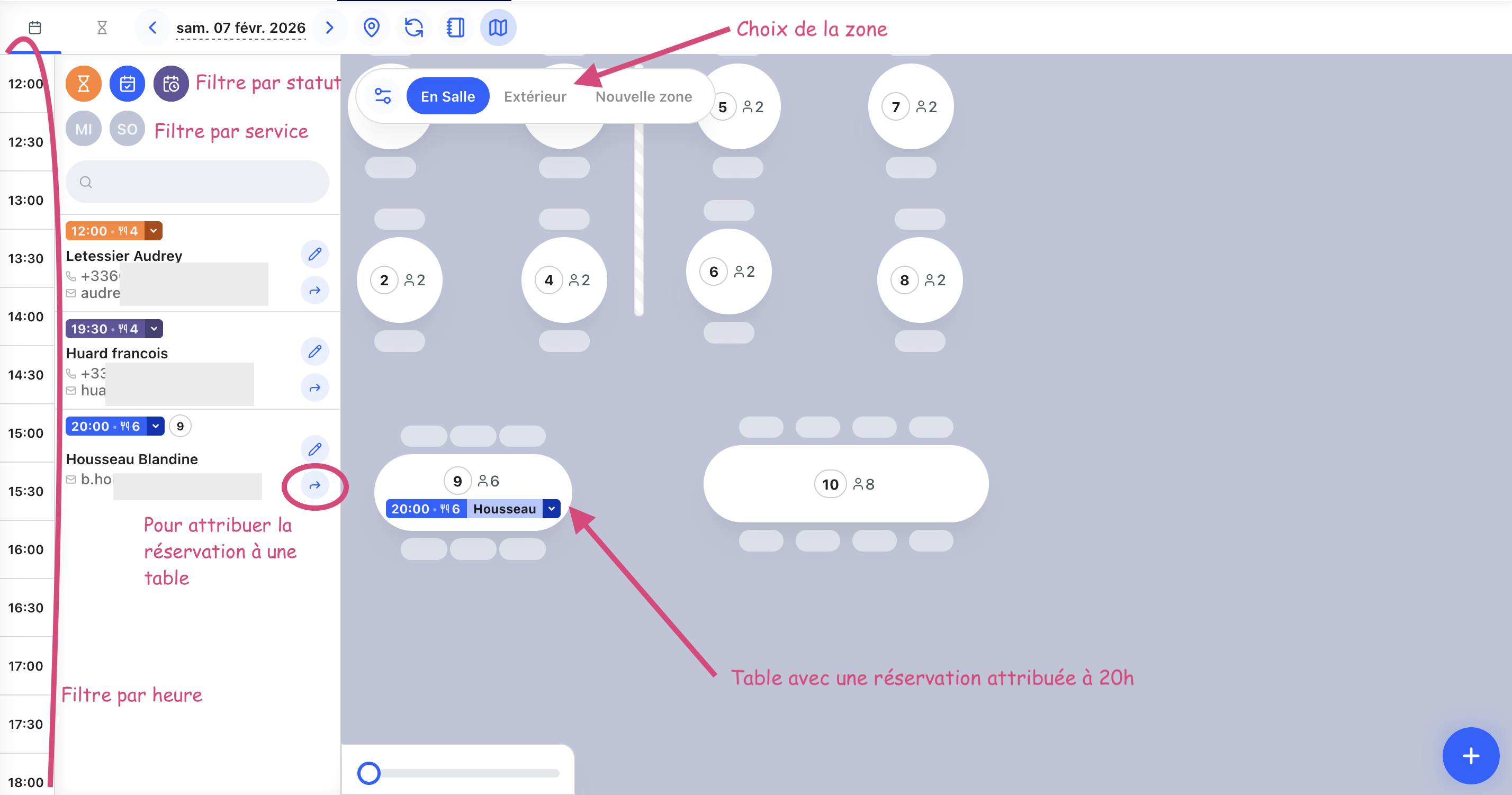Click the zoom slider handle
The width and height of the screenshot is (1512, 795).
(x=369, y=773)
